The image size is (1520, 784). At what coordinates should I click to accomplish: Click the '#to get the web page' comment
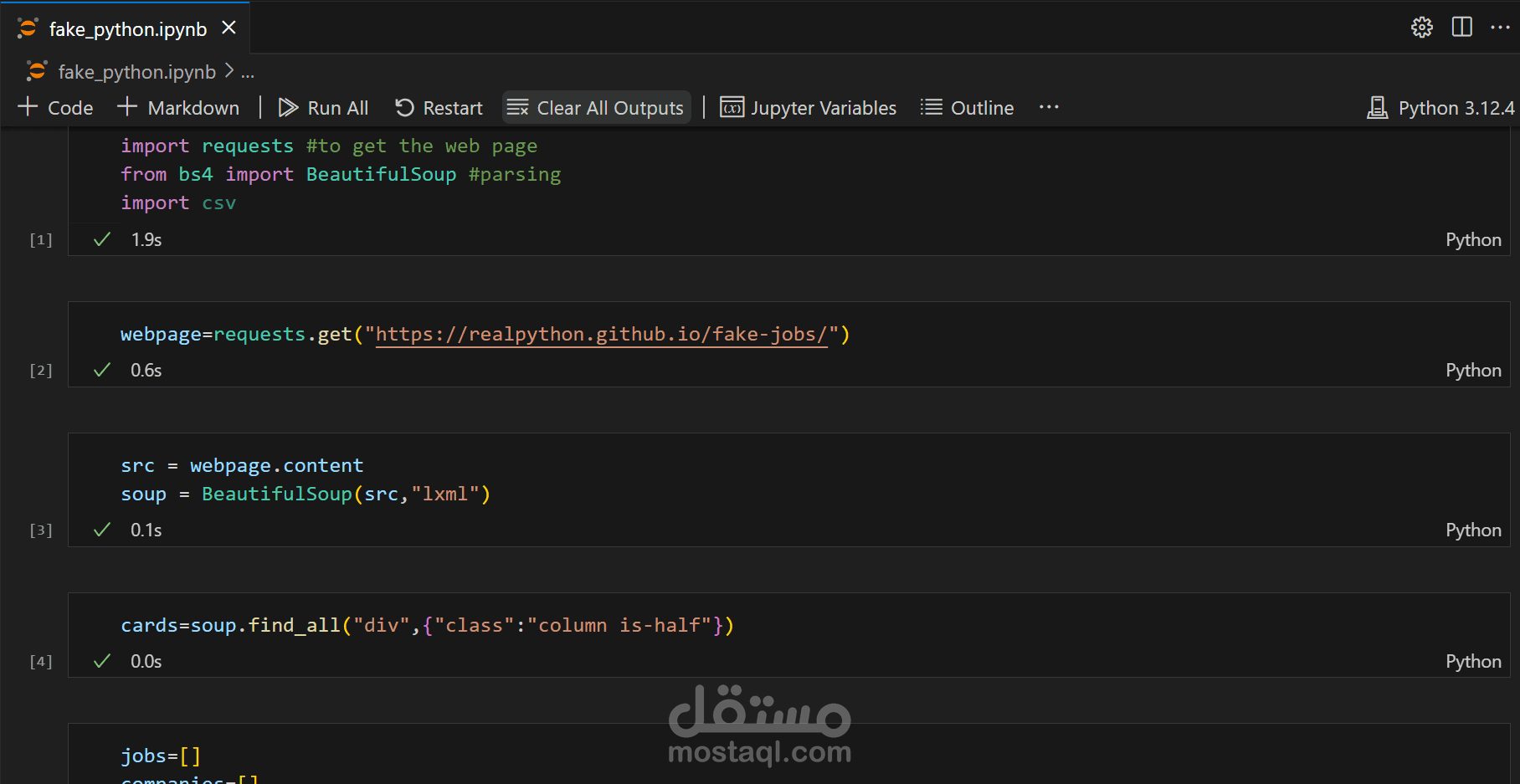pos(422,146)
